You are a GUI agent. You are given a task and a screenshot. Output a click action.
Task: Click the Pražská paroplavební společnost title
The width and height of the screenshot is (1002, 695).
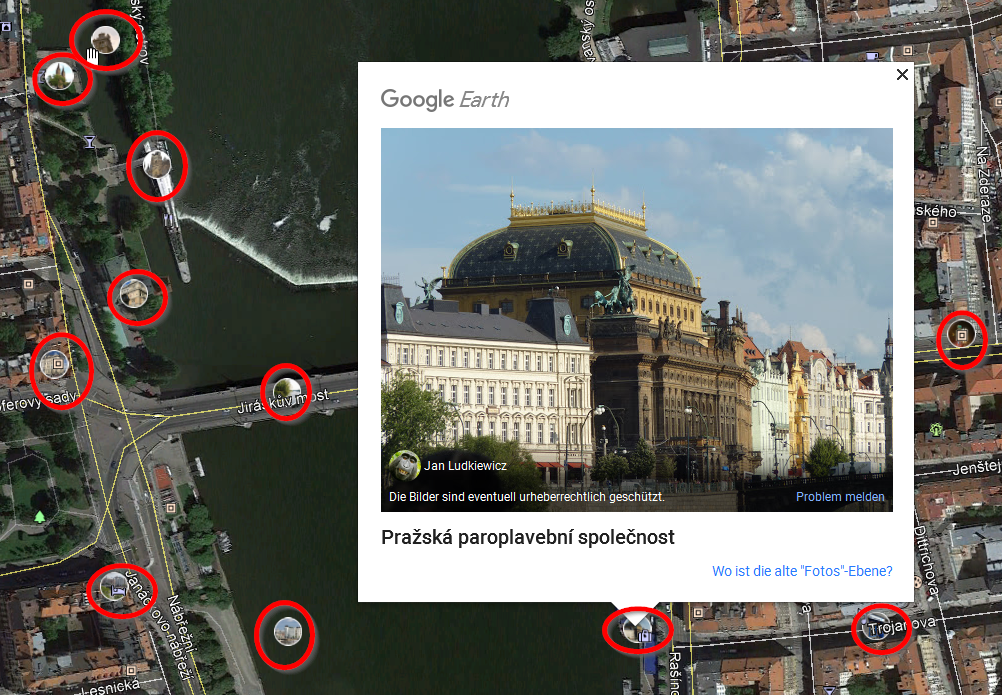coord(528,537)
